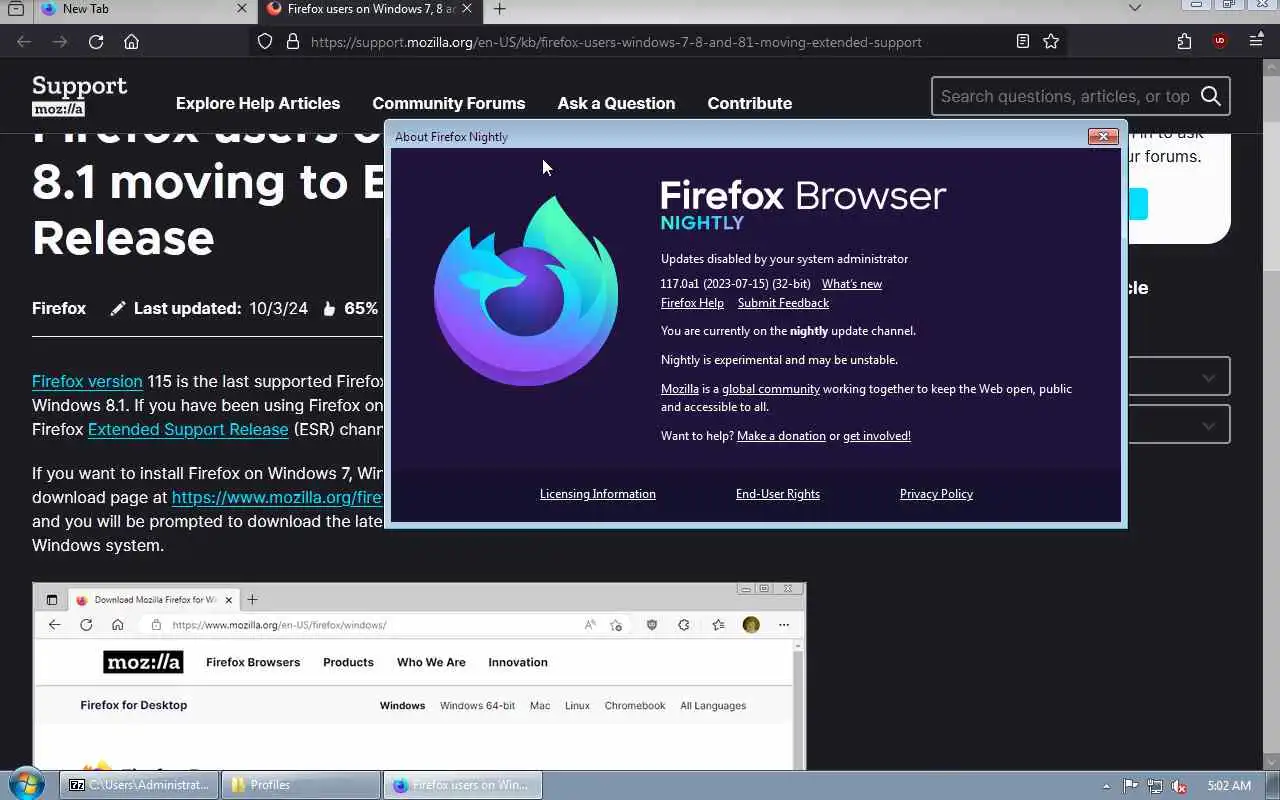Toggle reader view icon

click(1022, 42)
